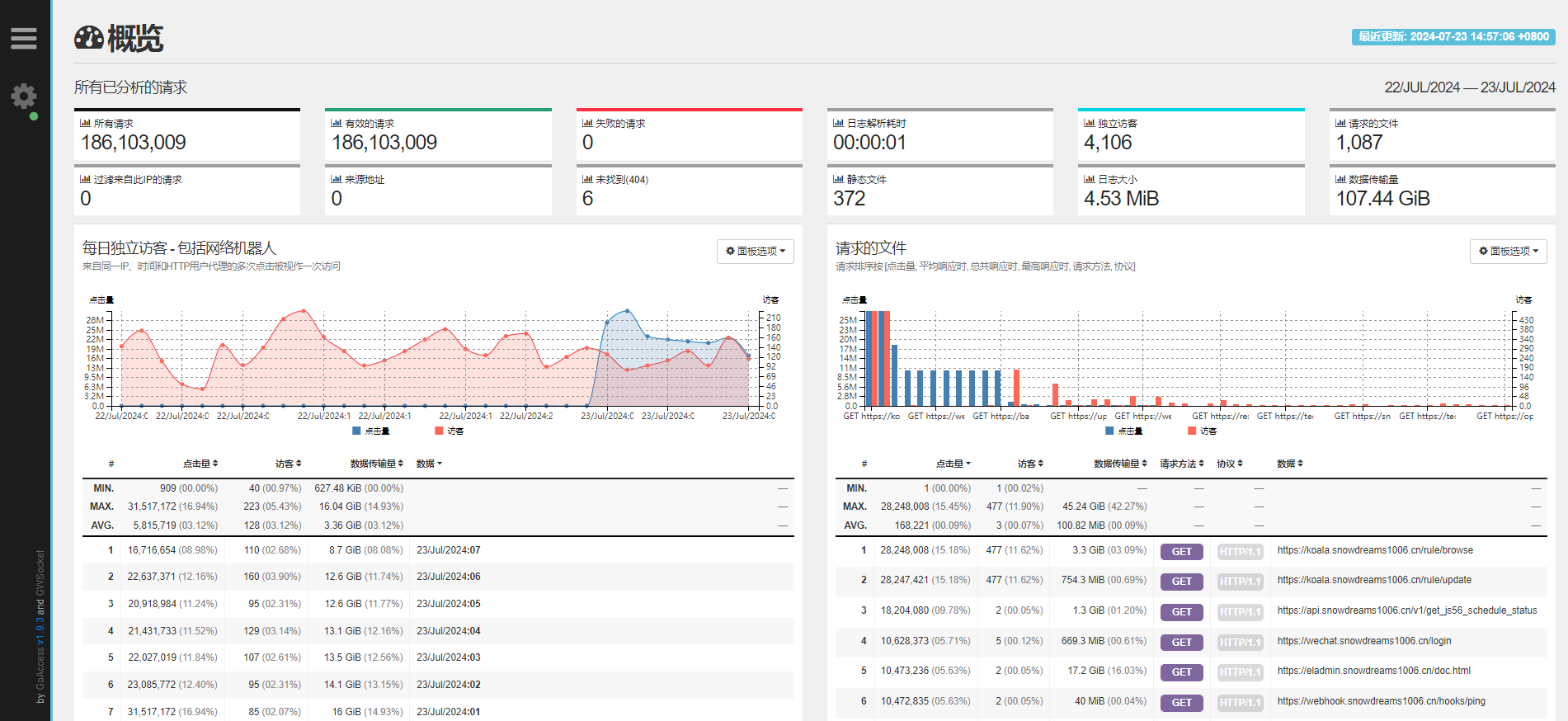
Task: Open the settings gear in sidebar
Action: pyautogui.click(x=24, y=97)
